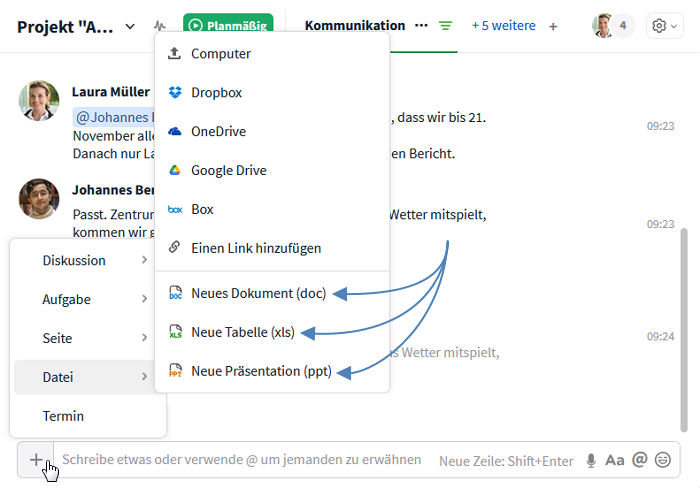
Task: Click the plus button beside message input
Action: coord(36,460)
